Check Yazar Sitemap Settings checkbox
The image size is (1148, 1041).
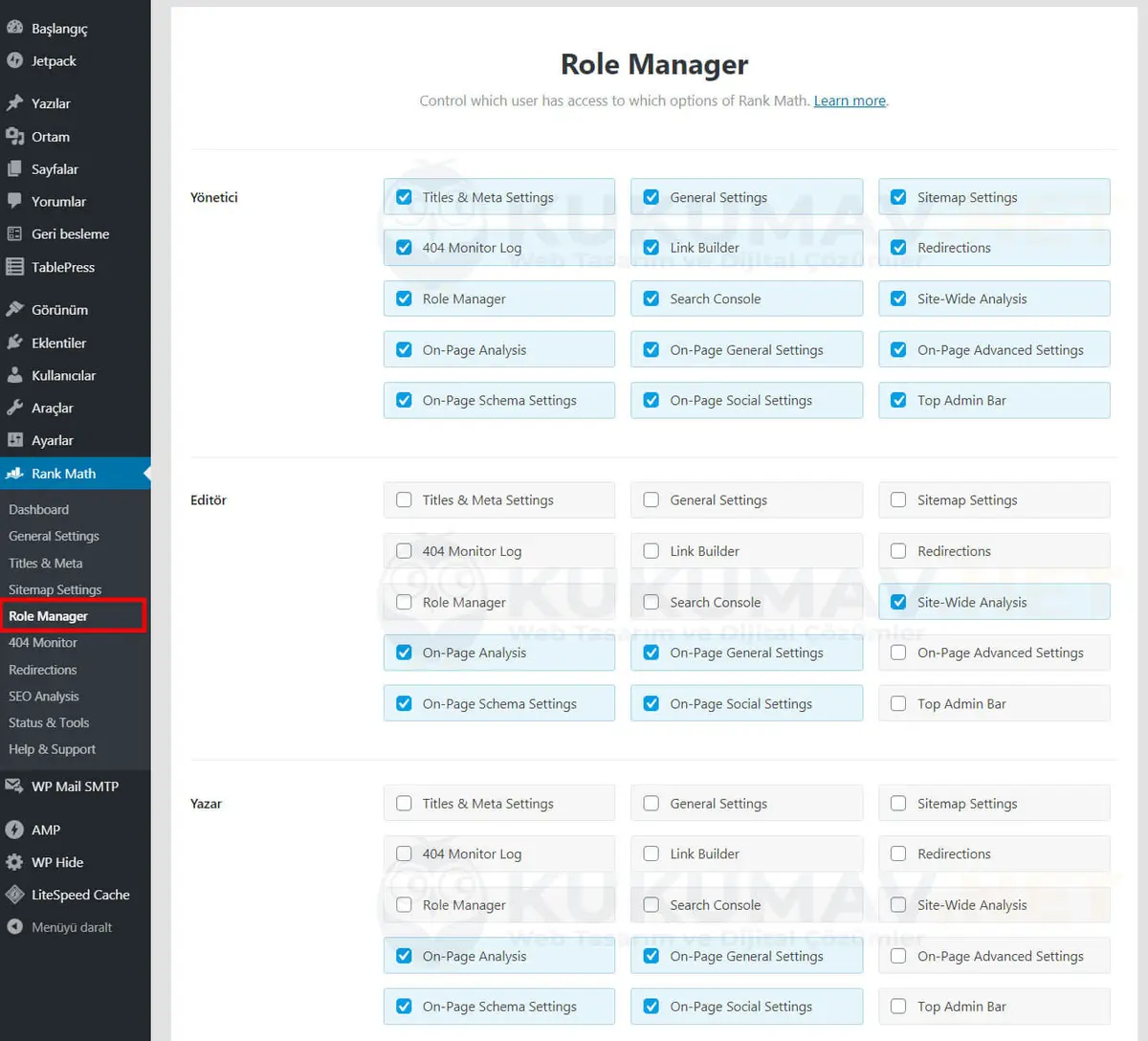pyautogui.click(x=898, y=804)
